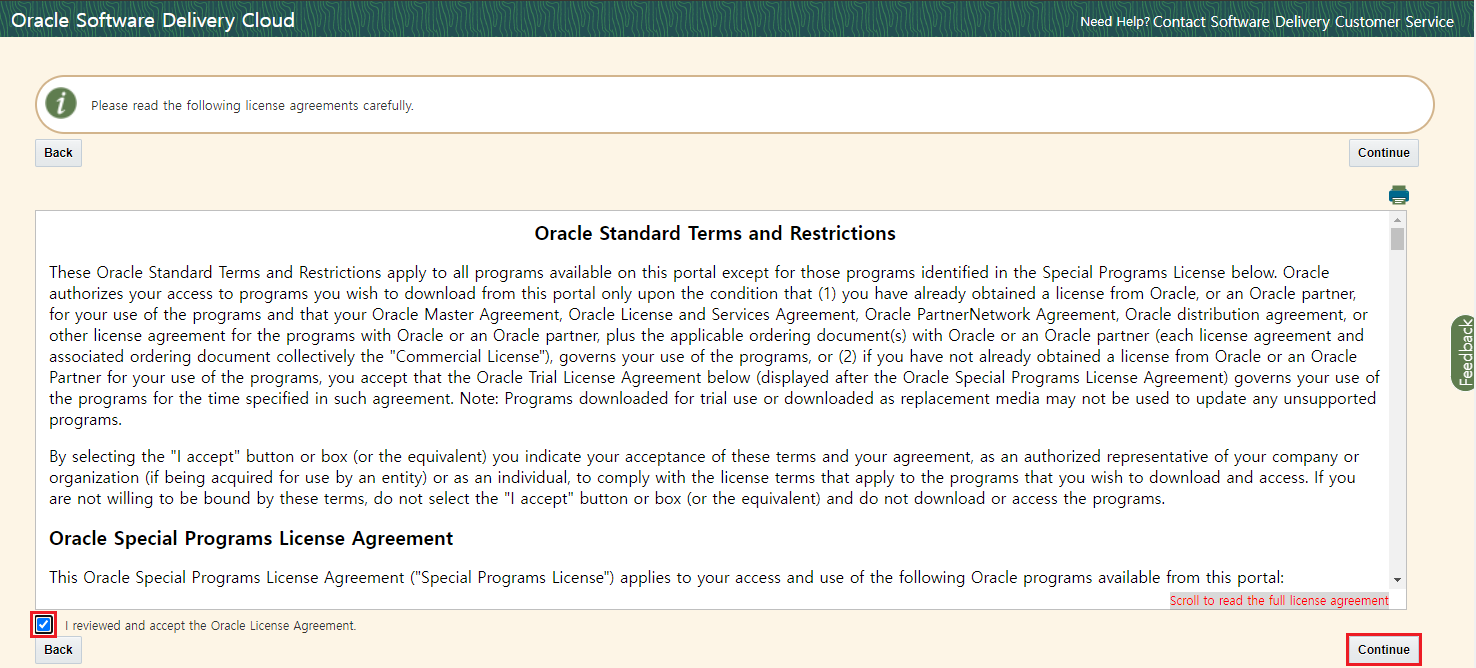Click 'Oracle Standard Terms and Restrictions' heading
Image resolution: width=1476 pixels, height=668 pixels.
715,233
